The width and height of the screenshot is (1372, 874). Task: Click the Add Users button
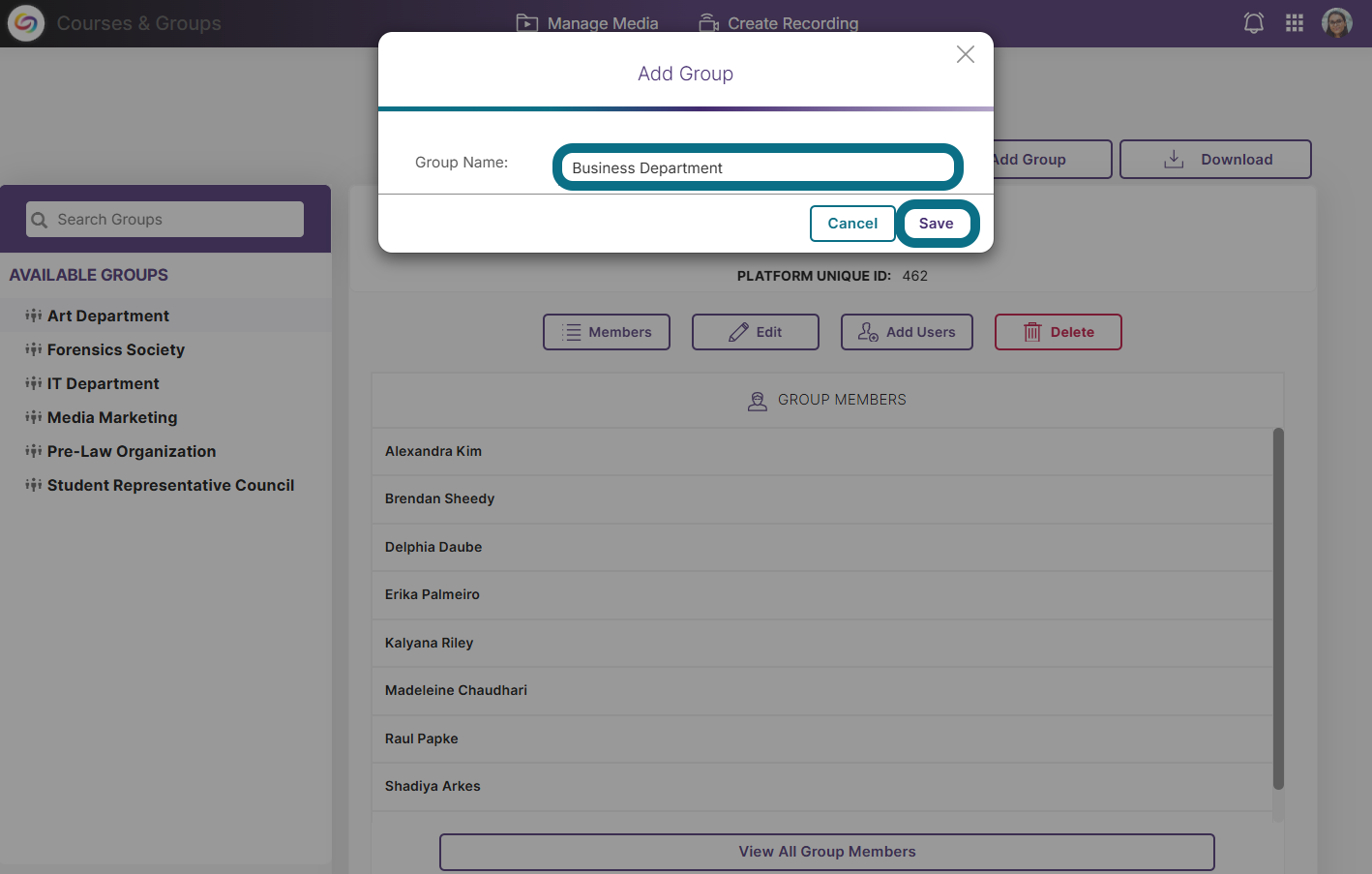click(907, 332)
